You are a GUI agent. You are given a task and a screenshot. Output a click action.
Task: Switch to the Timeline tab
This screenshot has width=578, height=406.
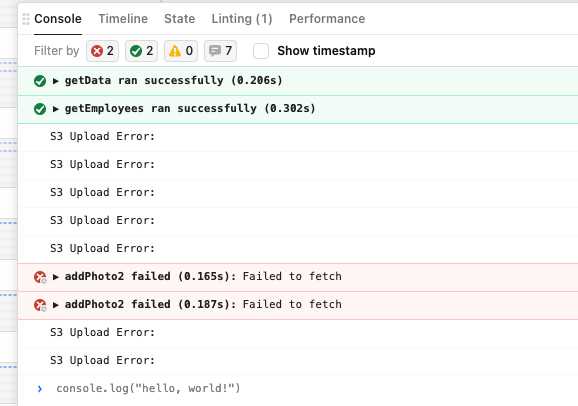(123, 19)
